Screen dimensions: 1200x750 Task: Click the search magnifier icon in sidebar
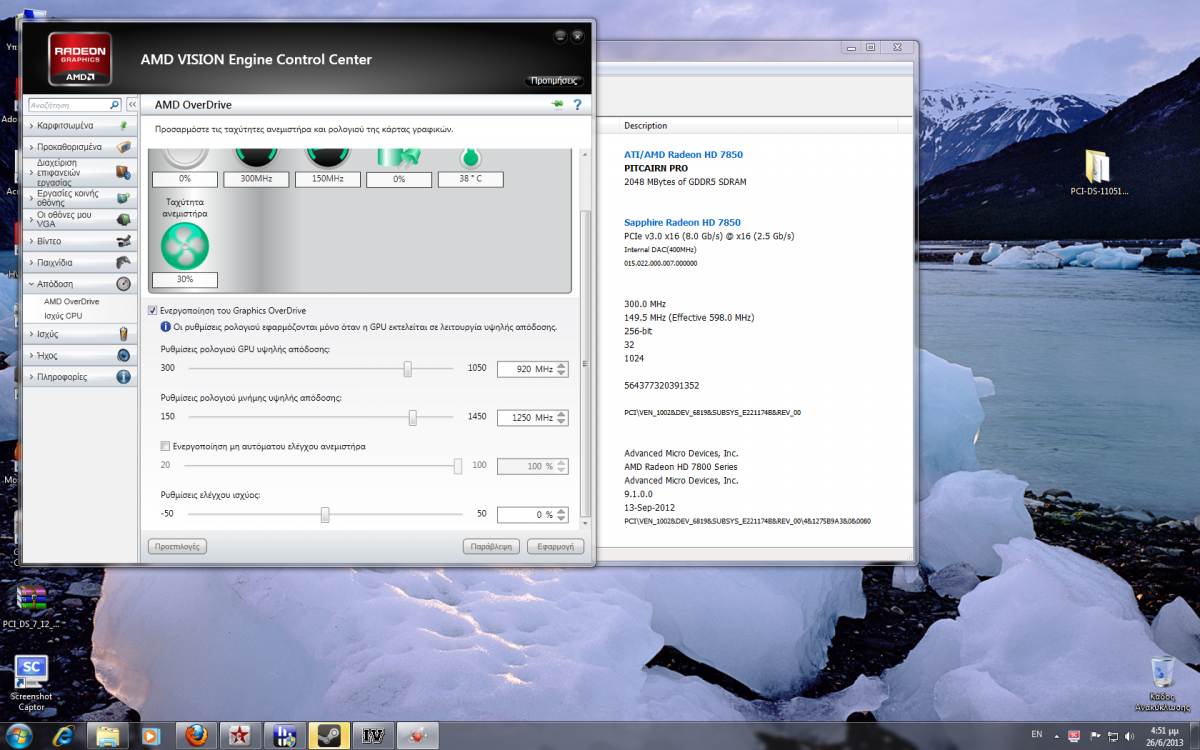coord(113,104)
